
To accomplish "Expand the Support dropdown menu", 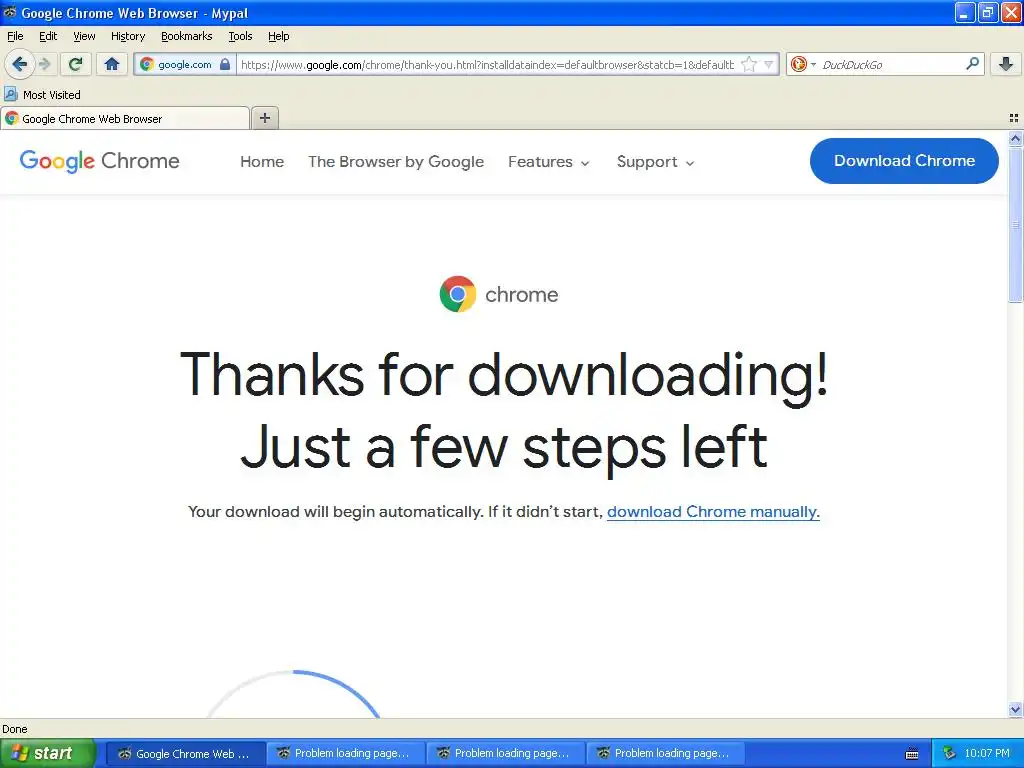I will [655, 161].
